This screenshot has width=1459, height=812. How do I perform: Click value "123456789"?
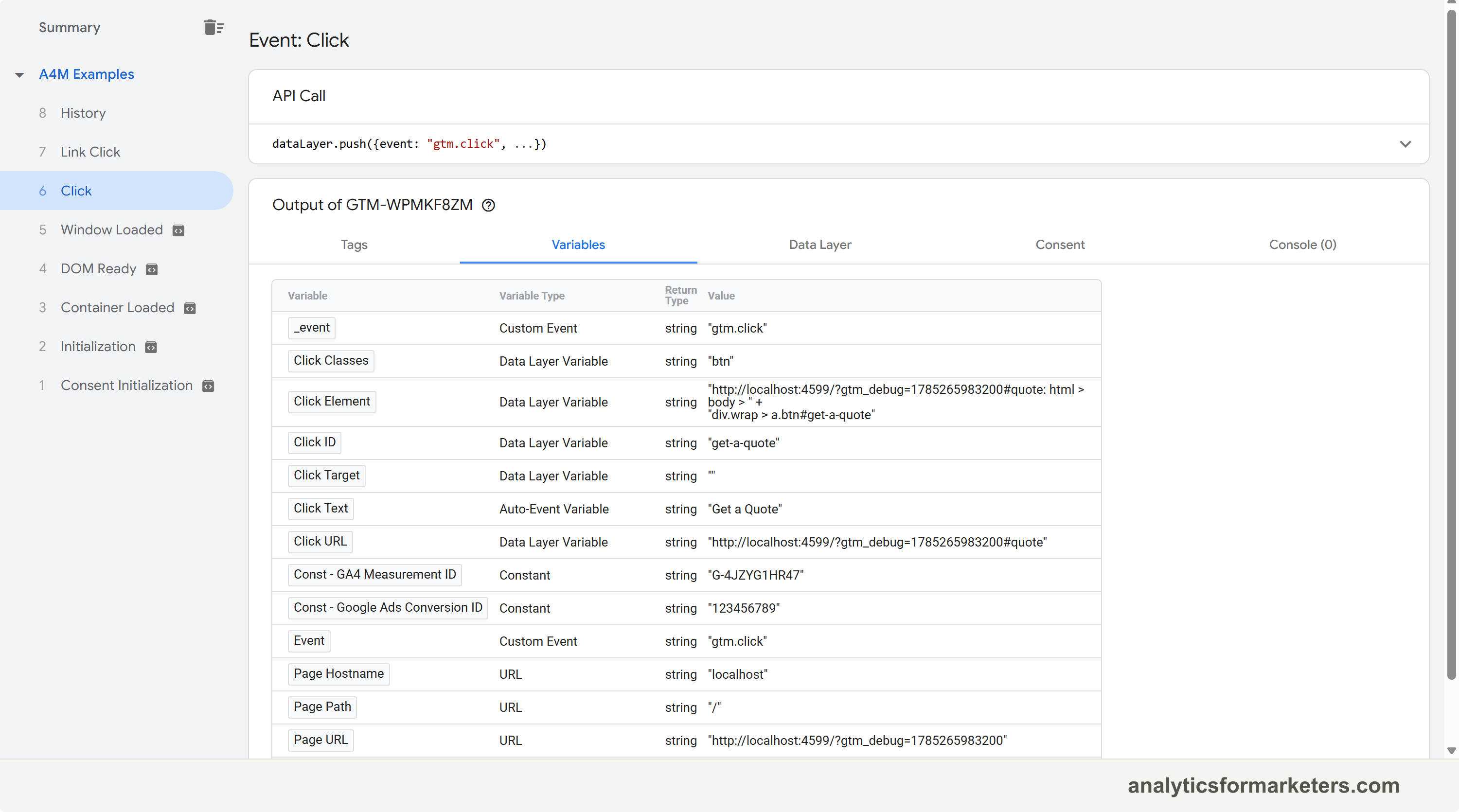coord(744,608)
